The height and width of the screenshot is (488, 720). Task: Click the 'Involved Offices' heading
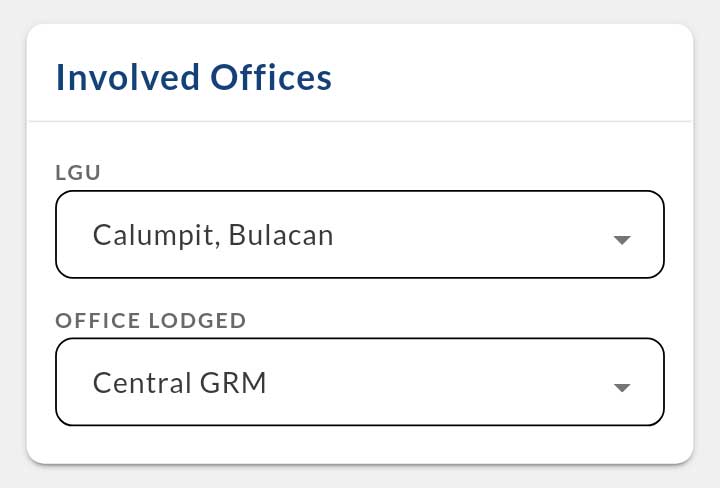193,77
